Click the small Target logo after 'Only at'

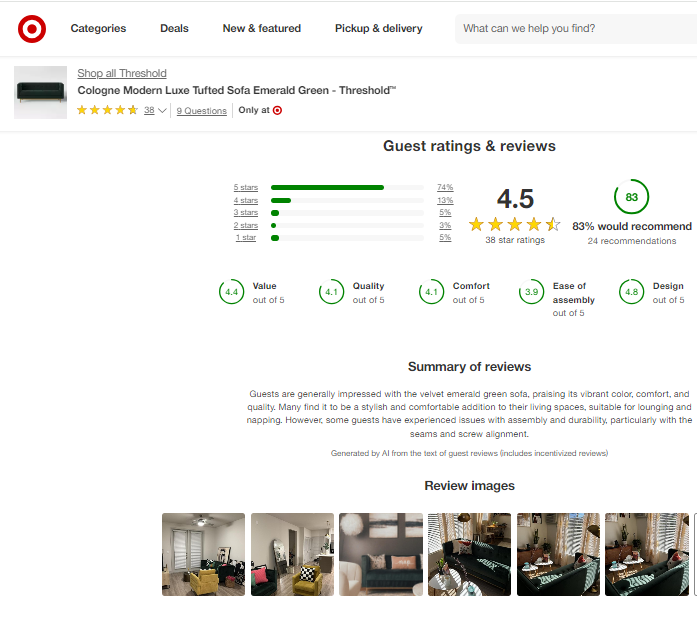(277, 110)
